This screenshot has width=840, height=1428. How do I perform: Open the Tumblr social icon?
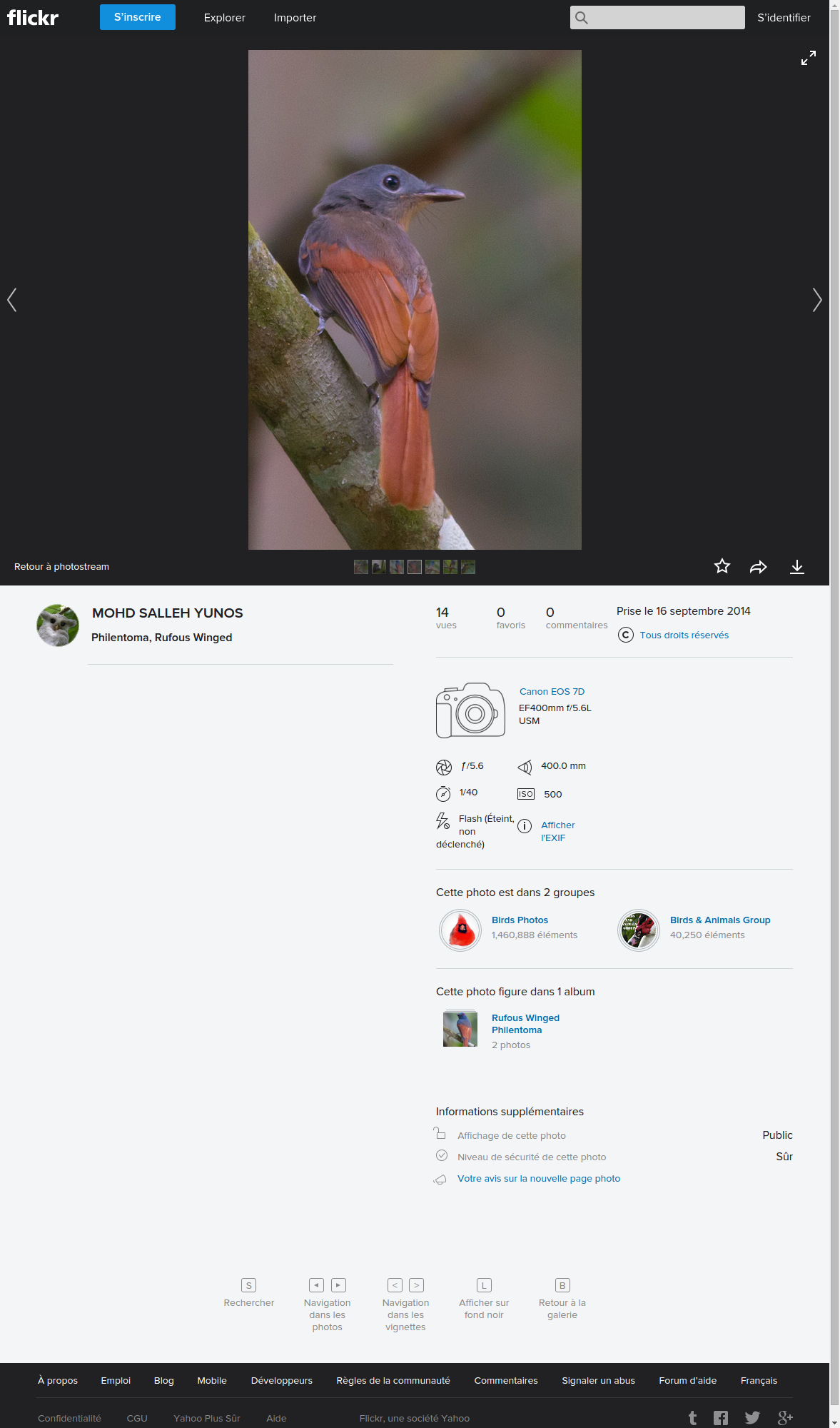(x=692, y=1418)
